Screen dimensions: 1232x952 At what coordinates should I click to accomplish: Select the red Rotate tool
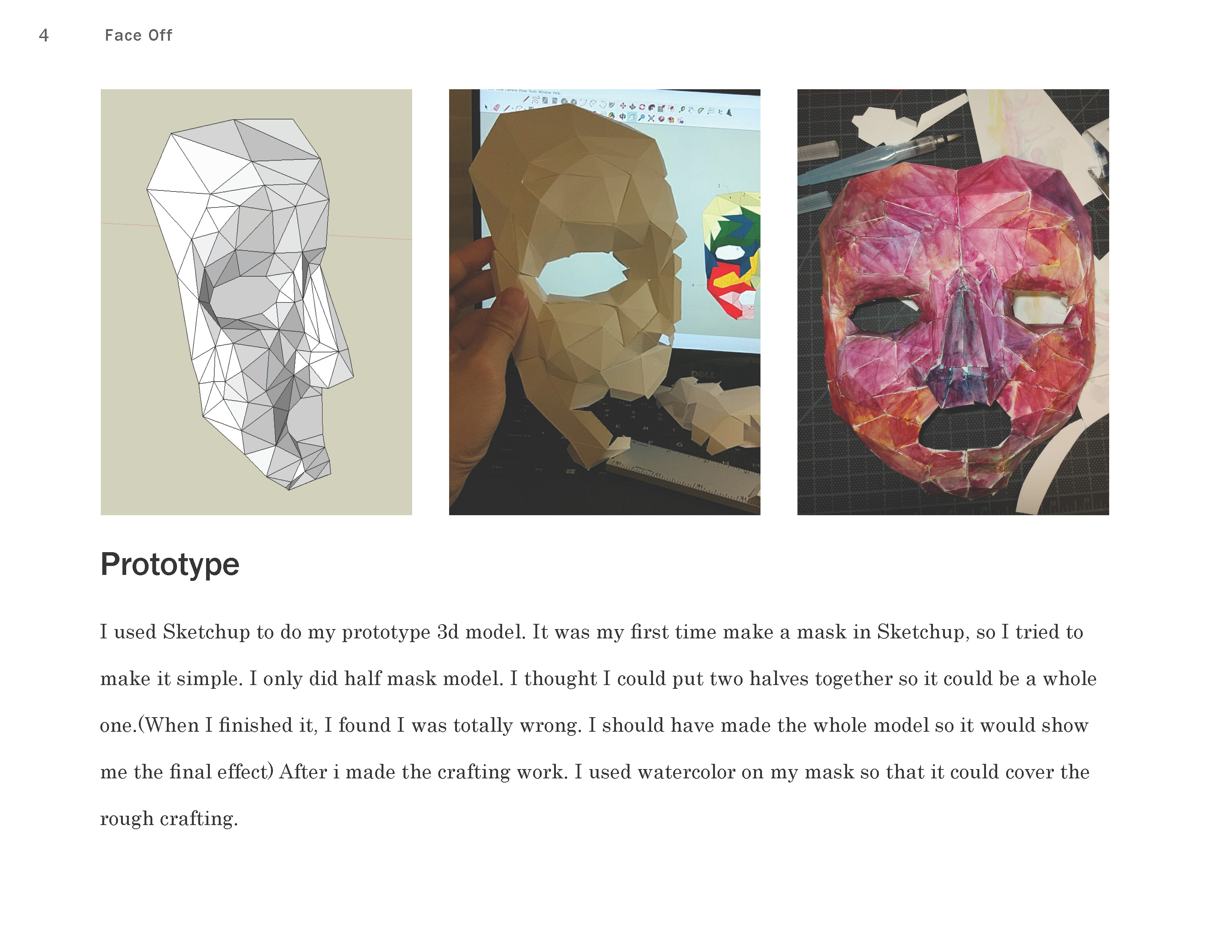click(x=642, y=107)
